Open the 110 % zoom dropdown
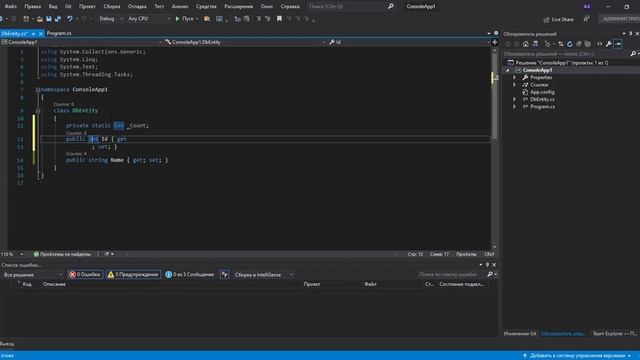Image resolution: width=640 pixels, height=360 pixels. point(12,254)
